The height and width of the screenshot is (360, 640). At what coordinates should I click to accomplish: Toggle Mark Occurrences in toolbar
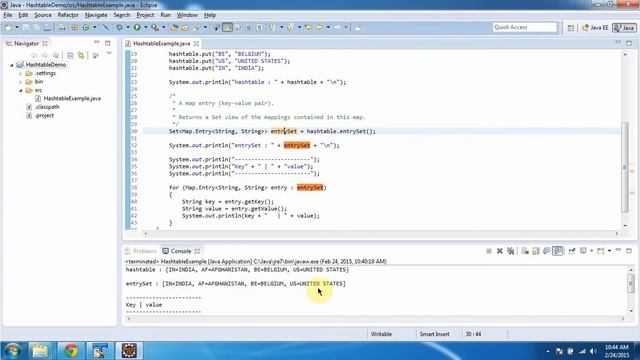[227, 28]
